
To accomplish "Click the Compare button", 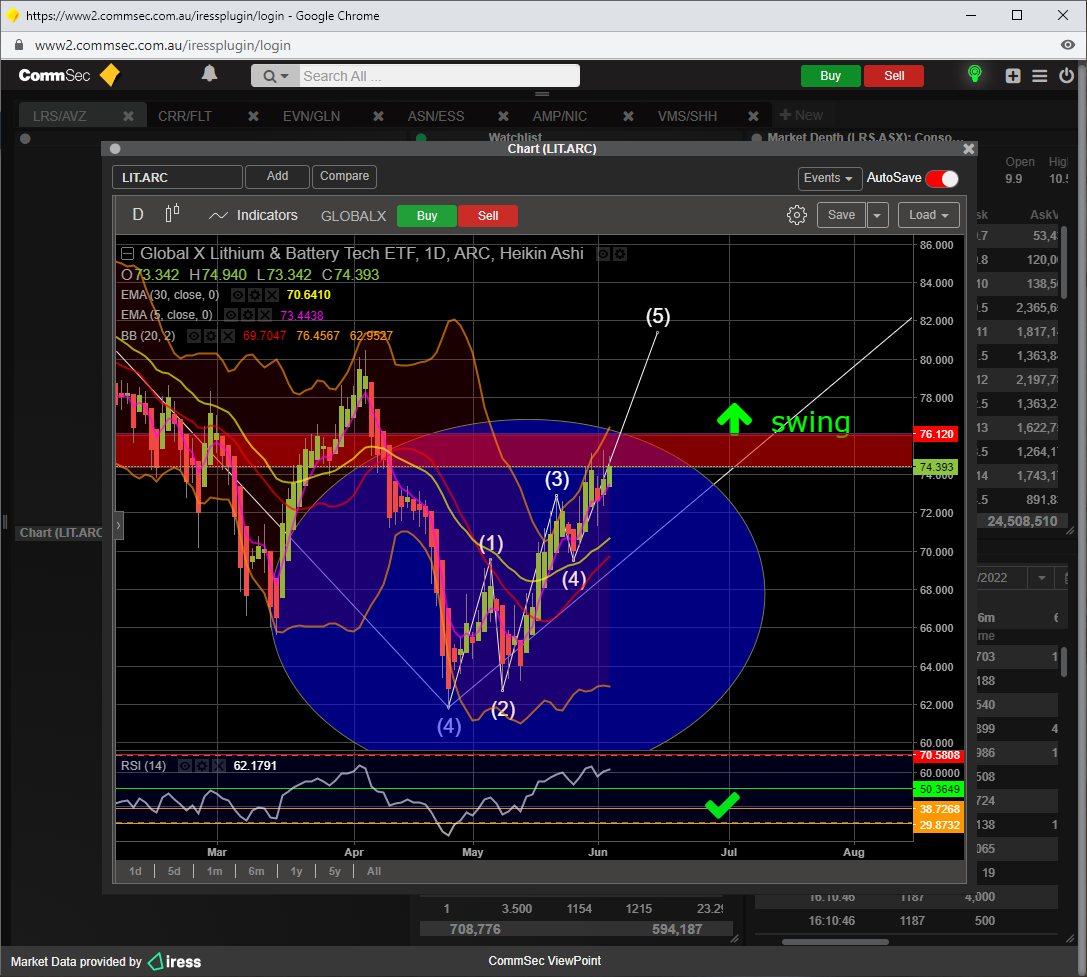I will [345, 176].
